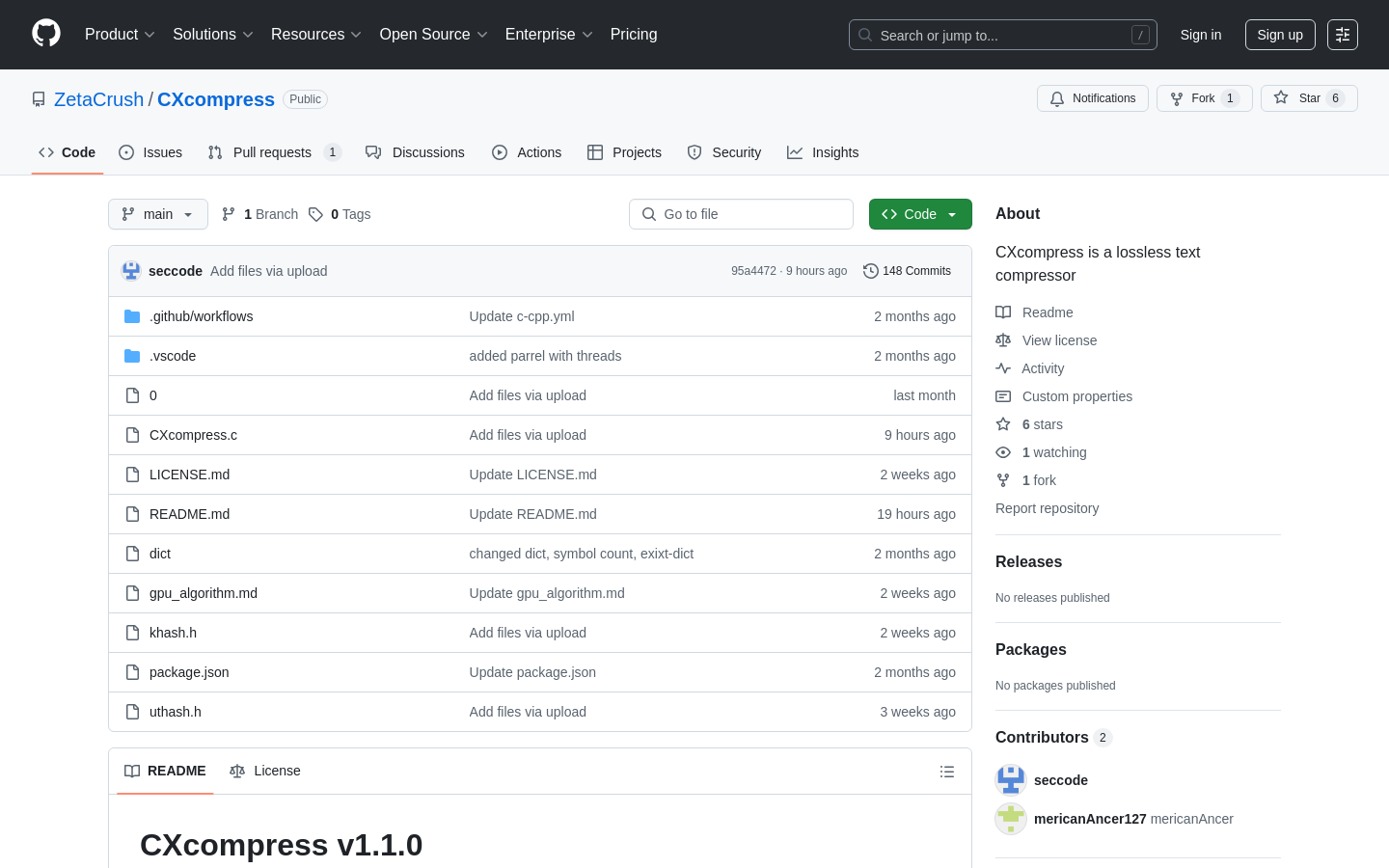Go to the Pricing page
The width and height of the screenshot is (1389, 868).
coord(634,35)
